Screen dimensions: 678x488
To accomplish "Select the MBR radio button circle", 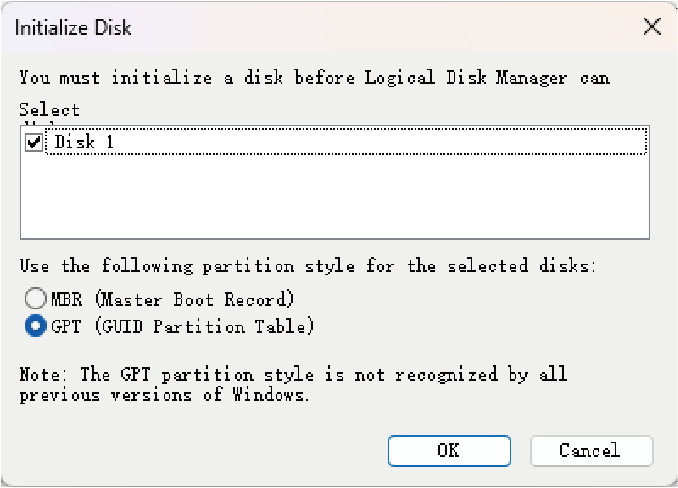I will coord(36,298).
